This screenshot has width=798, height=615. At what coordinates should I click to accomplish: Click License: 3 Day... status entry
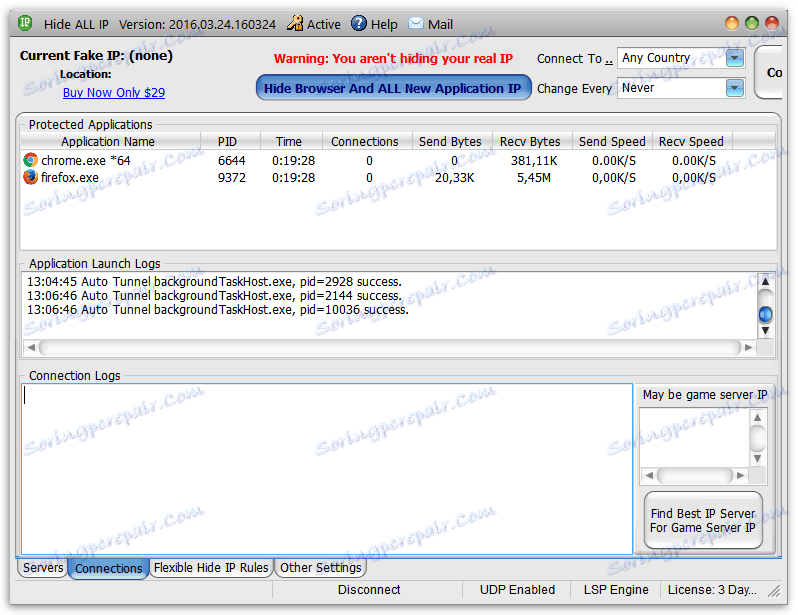[712, 590]
